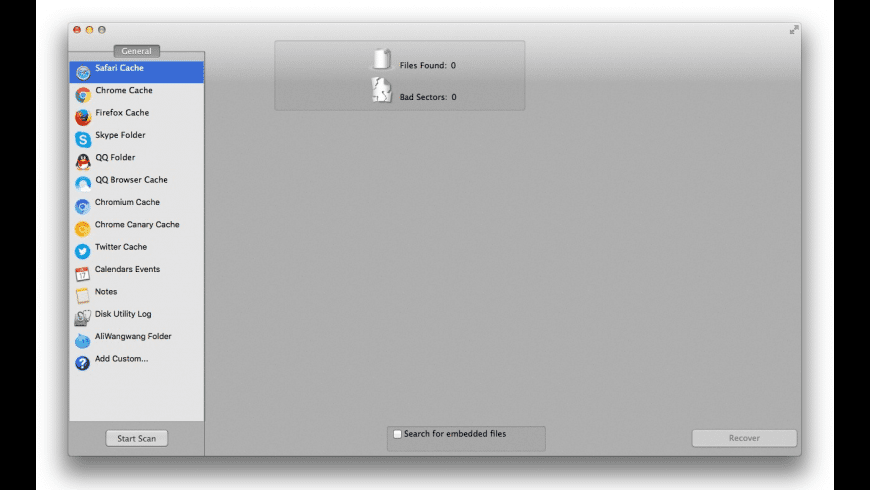Click the Disk Utility Log icon
Image resolution: width=870 pixels, height=490 pixels.
[x=83, y=318]
